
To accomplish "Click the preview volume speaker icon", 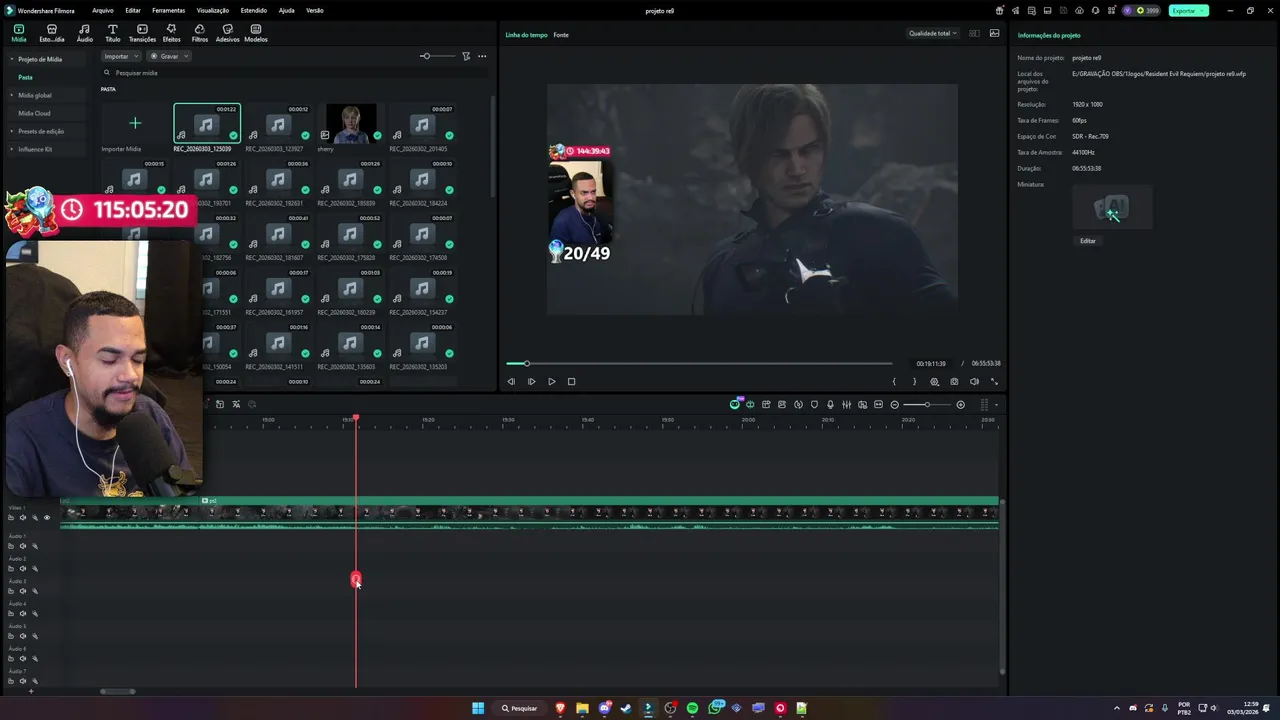I will pos(974,381).
